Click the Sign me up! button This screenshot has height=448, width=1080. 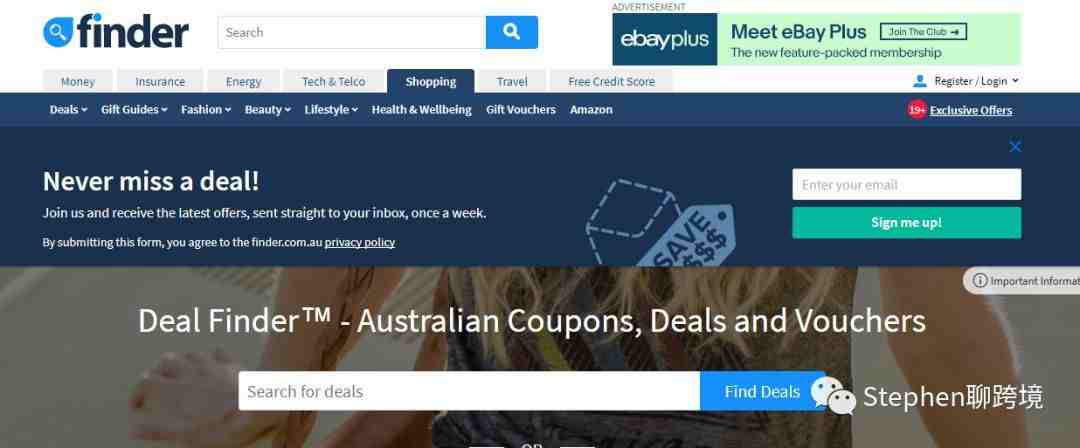click(906, 223)
